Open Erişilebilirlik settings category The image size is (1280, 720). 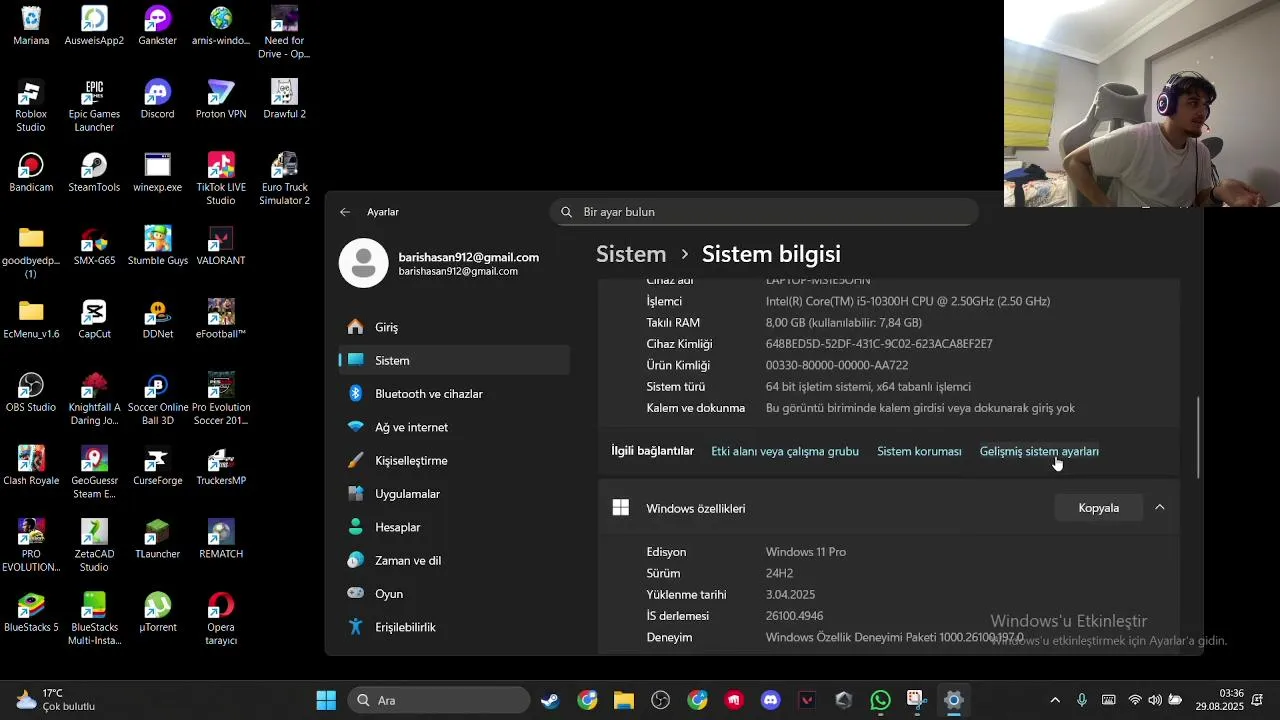[454, 627]
